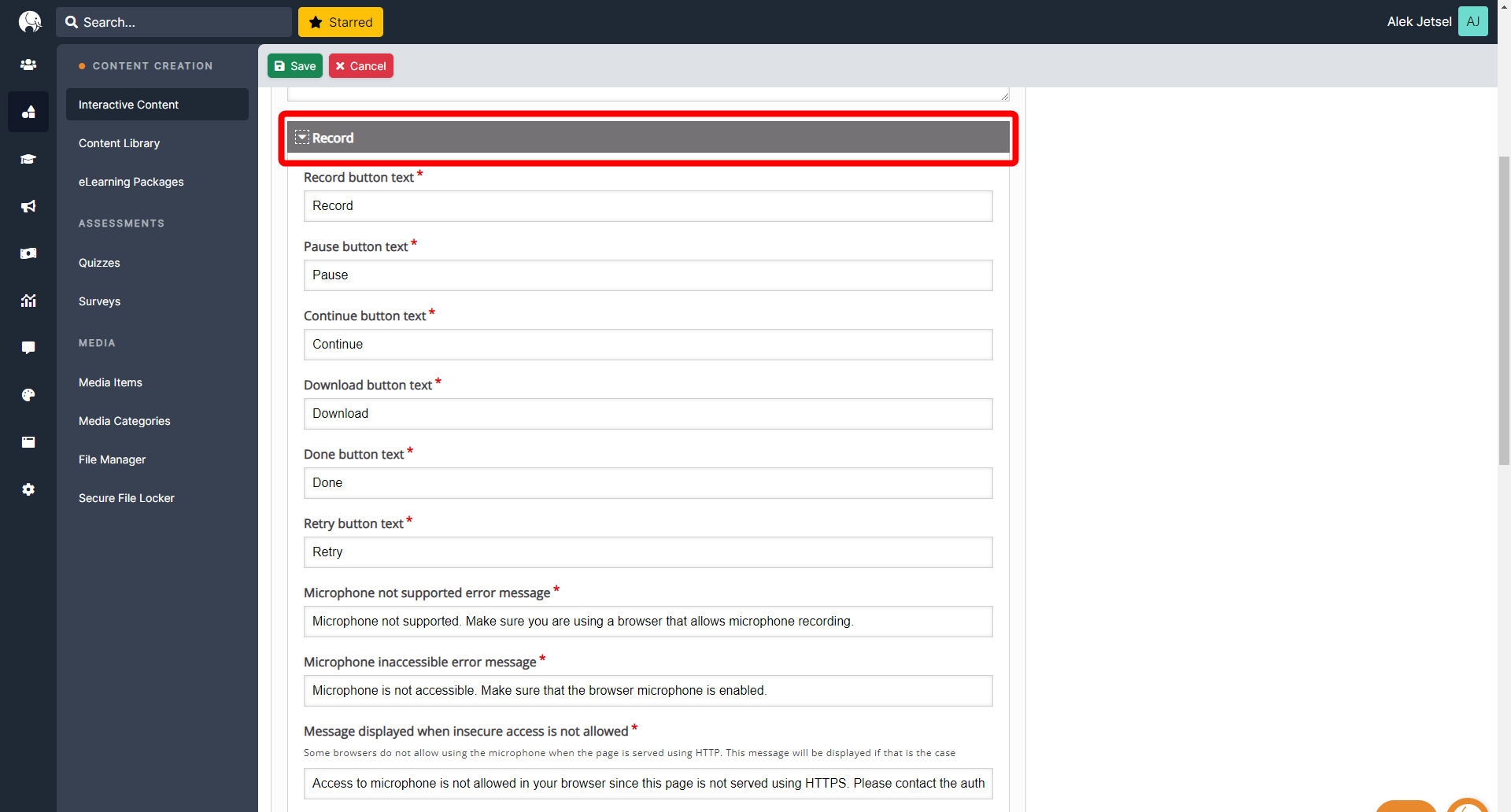1511x812 pixels.
Task: Open the palette appearance sidebar icon
Action: (28, 395)
